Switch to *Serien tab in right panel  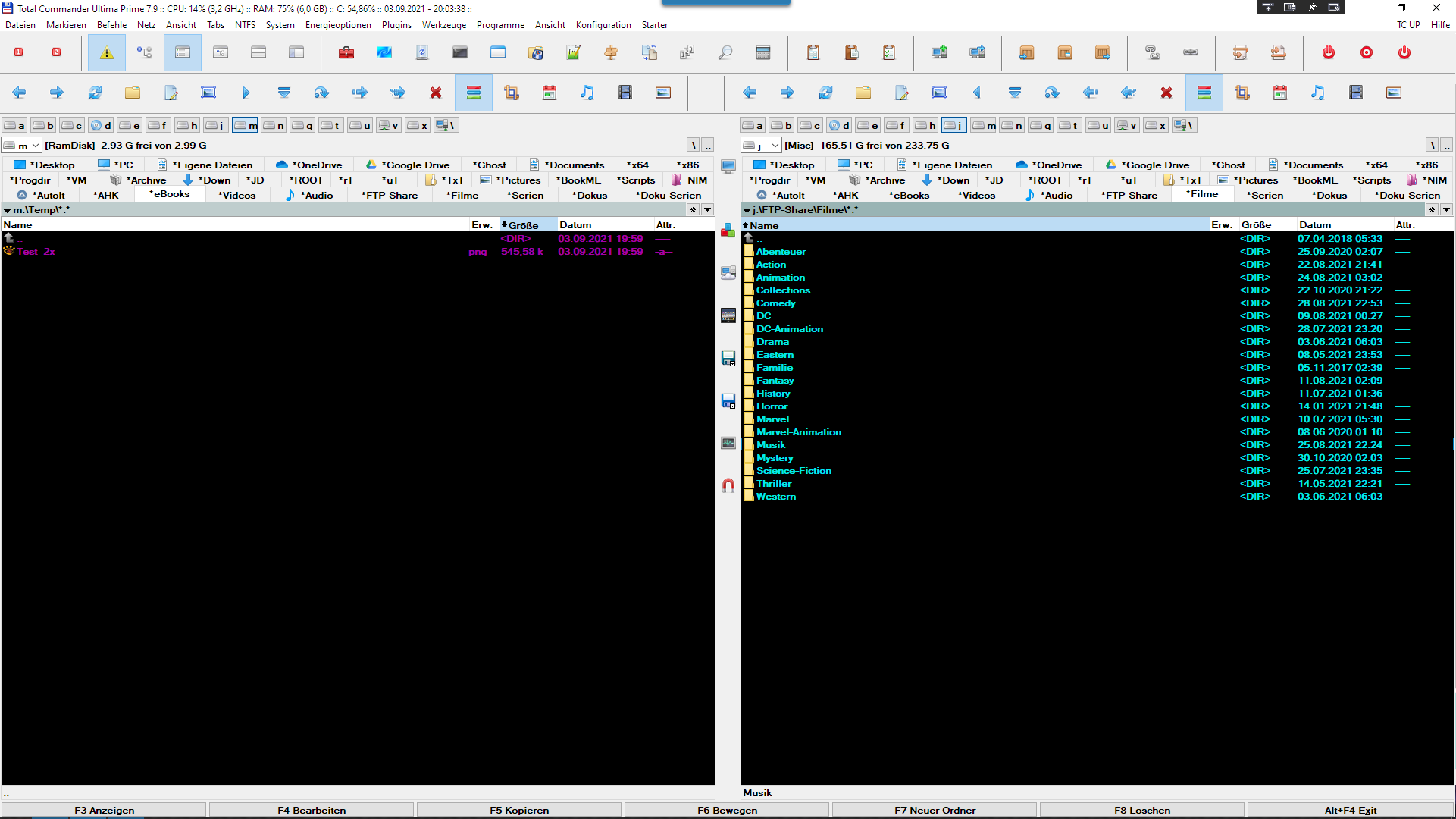[1265, 195]
